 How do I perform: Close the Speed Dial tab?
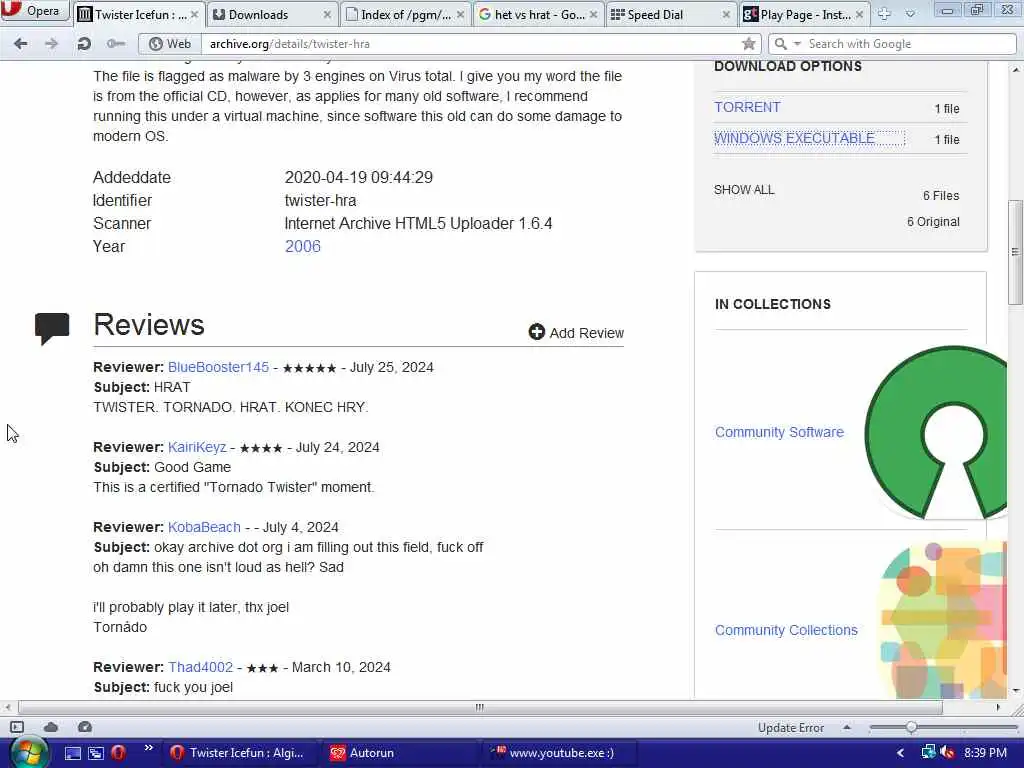pos(726,14)
